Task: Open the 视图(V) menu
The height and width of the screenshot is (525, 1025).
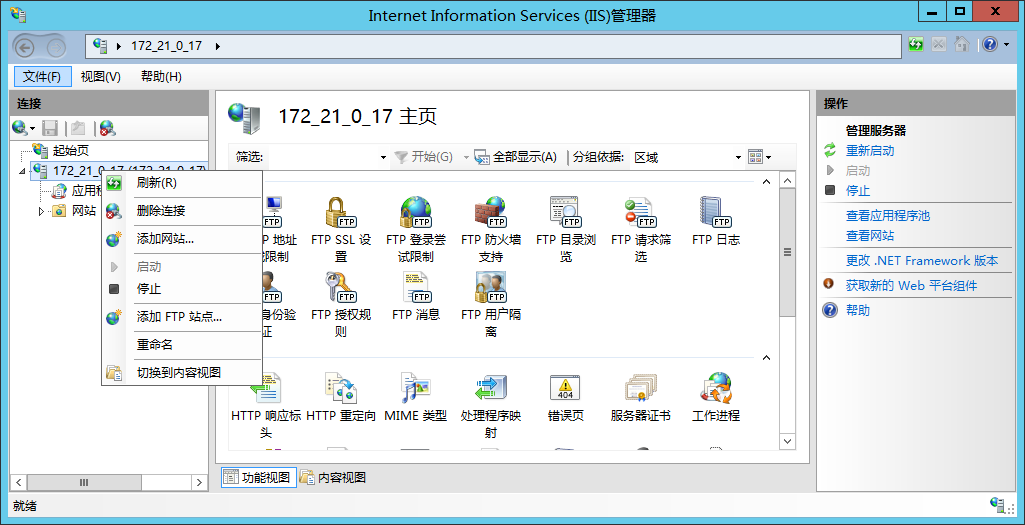Action: pos(101,76)
